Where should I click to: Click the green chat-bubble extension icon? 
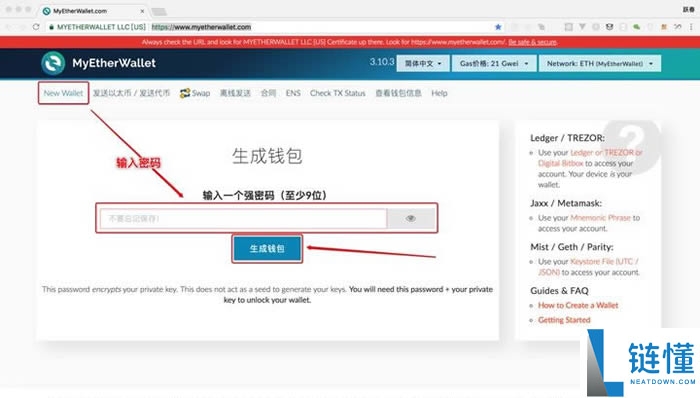coord(637,27)
